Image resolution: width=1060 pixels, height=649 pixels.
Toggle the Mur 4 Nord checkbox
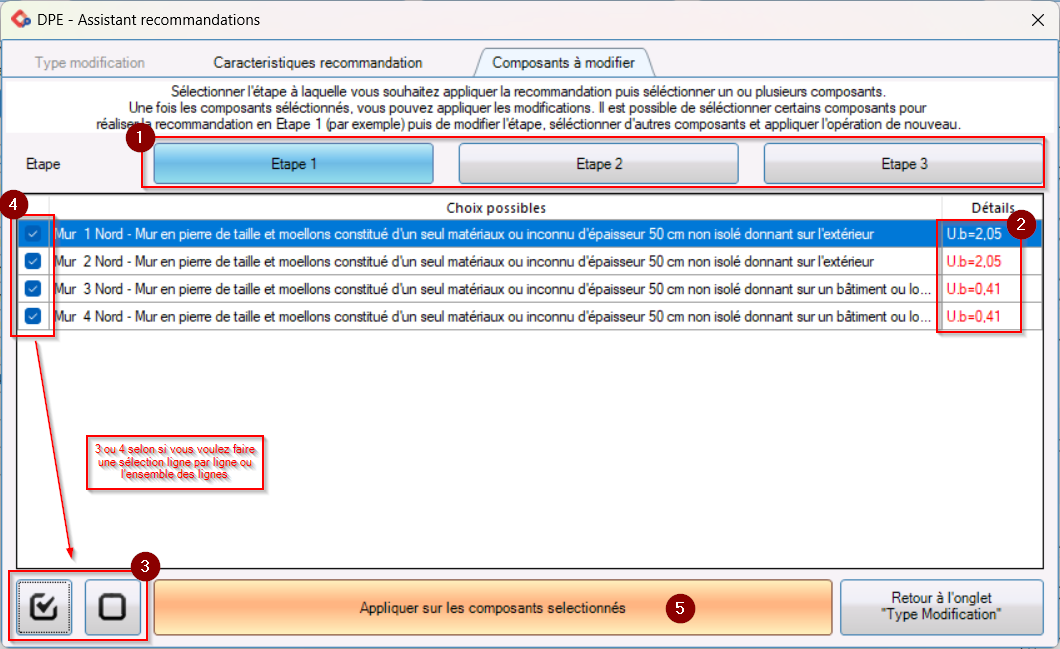[32, 316]
